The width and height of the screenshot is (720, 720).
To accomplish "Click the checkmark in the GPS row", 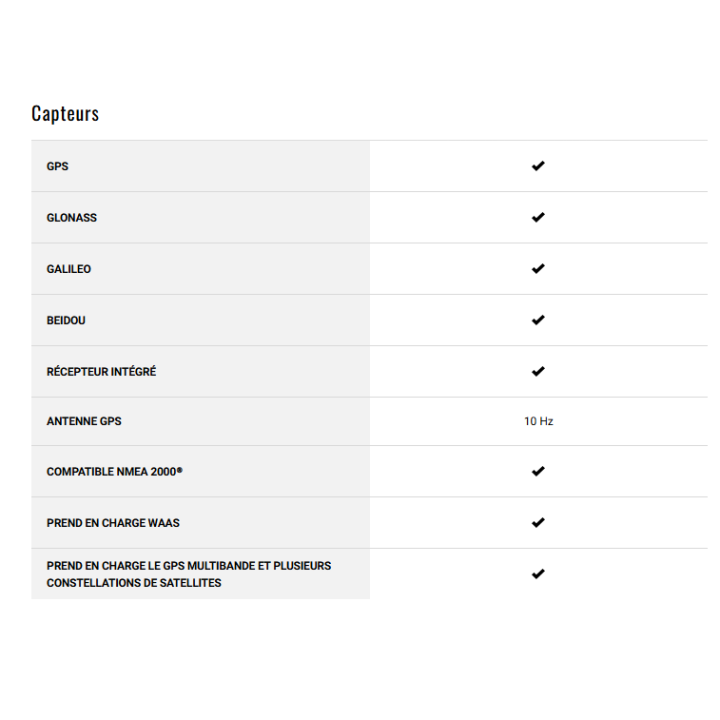I will pos(538,166).
